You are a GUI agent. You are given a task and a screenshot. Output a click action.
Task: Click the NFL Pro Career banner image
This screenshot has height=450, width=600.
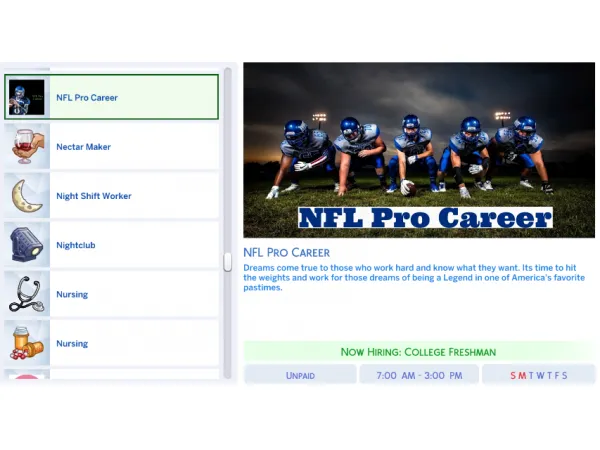pos(419,150)
